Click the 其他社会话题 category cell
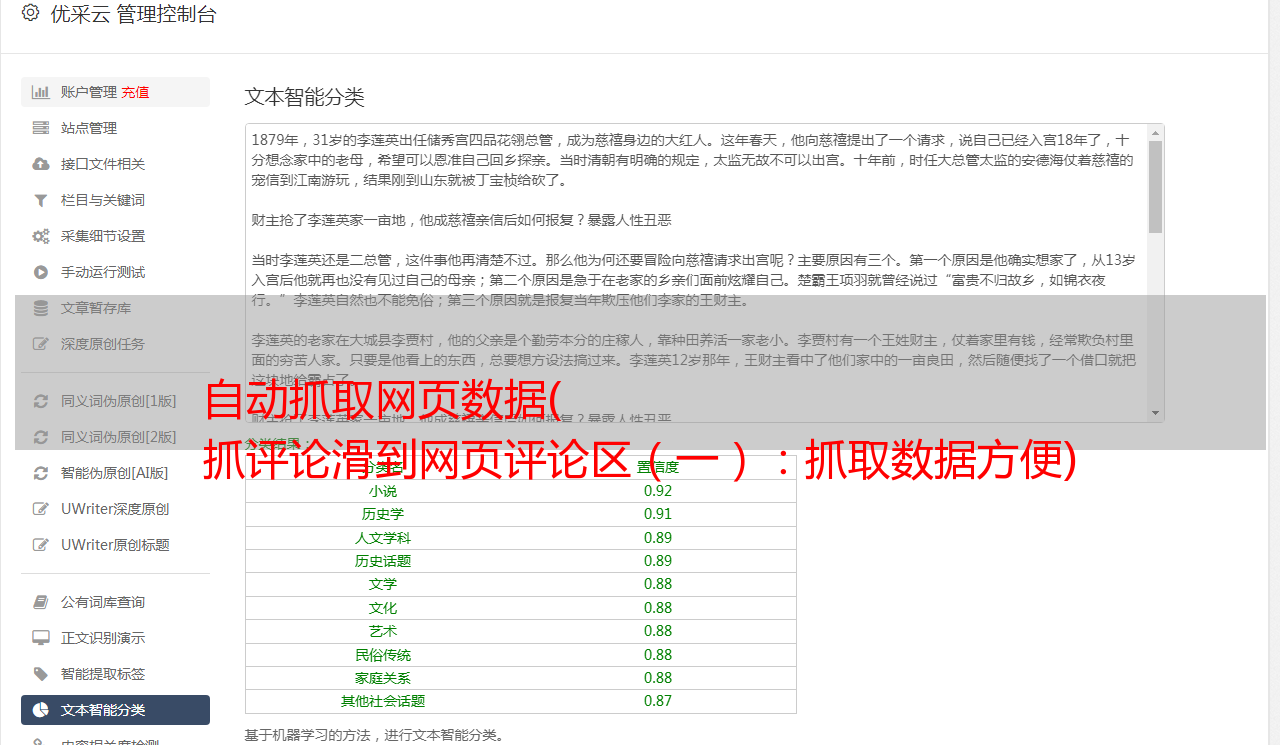 [383, 701]
